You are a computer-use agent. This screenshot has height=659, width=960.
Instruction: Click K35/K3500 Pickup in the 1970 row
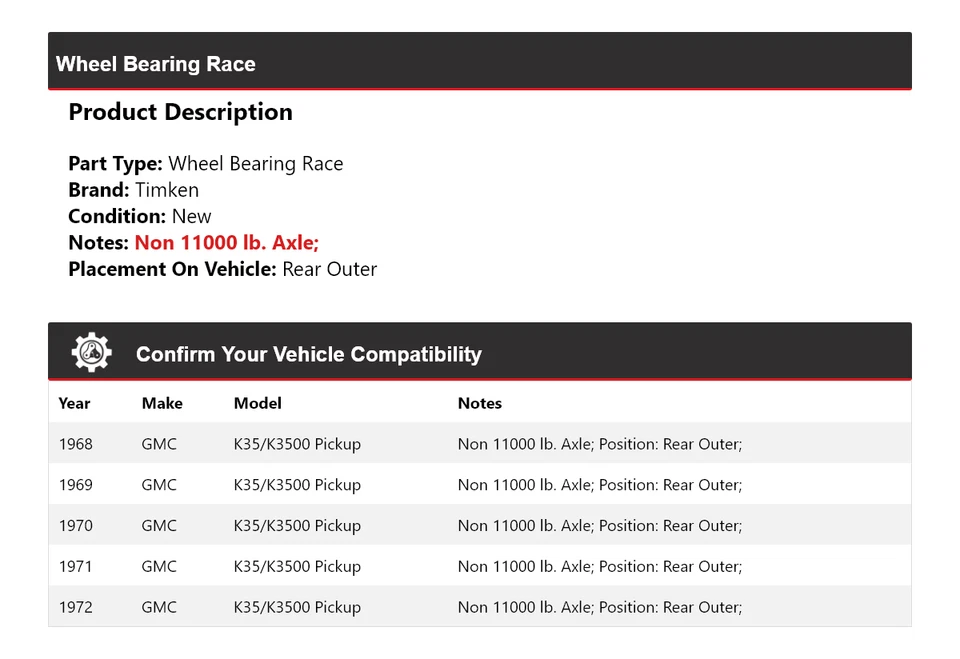(297, 526)
